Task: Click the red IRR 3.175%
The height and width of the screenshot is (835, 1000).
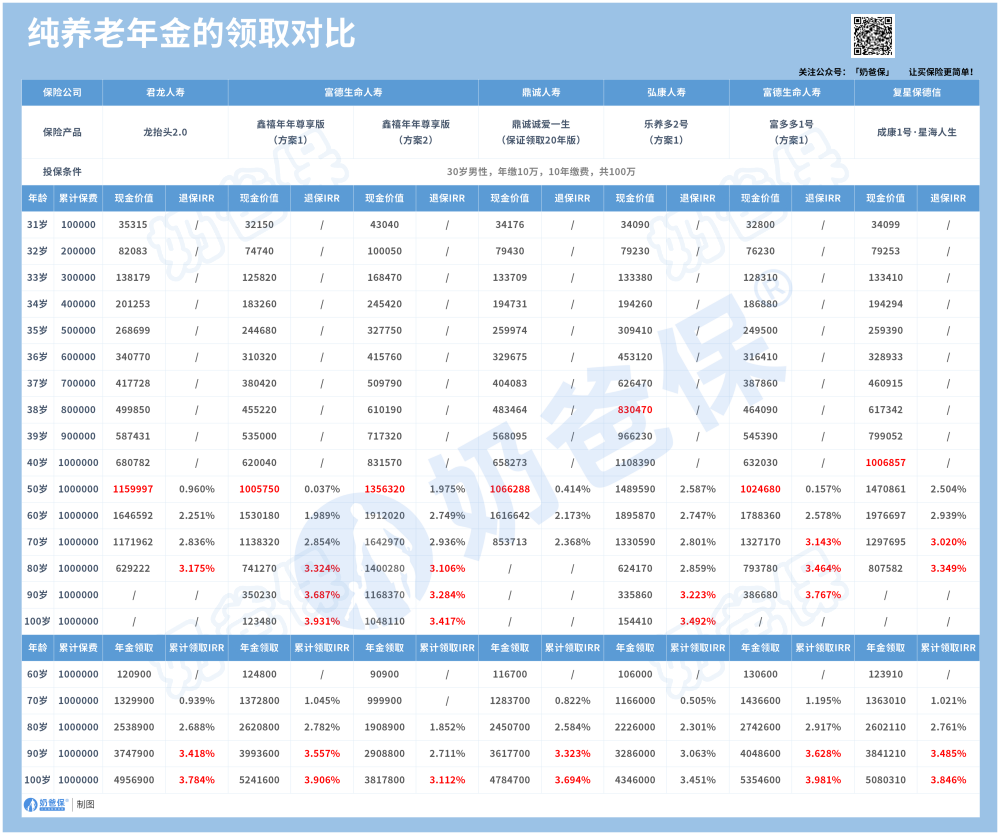Action: coord(196,568)
